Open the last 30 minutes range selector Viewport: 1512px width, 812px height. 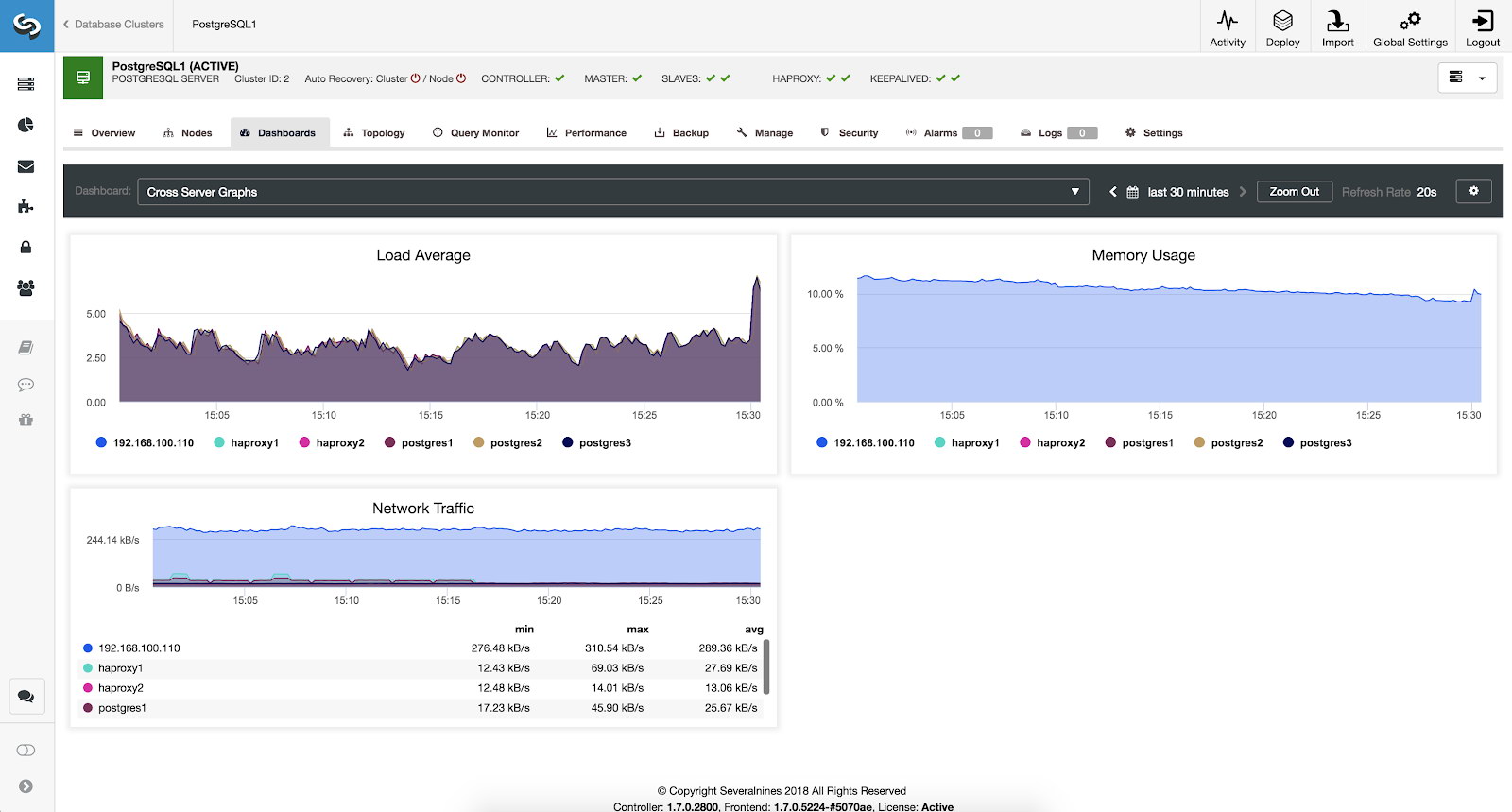point(1188,192)
